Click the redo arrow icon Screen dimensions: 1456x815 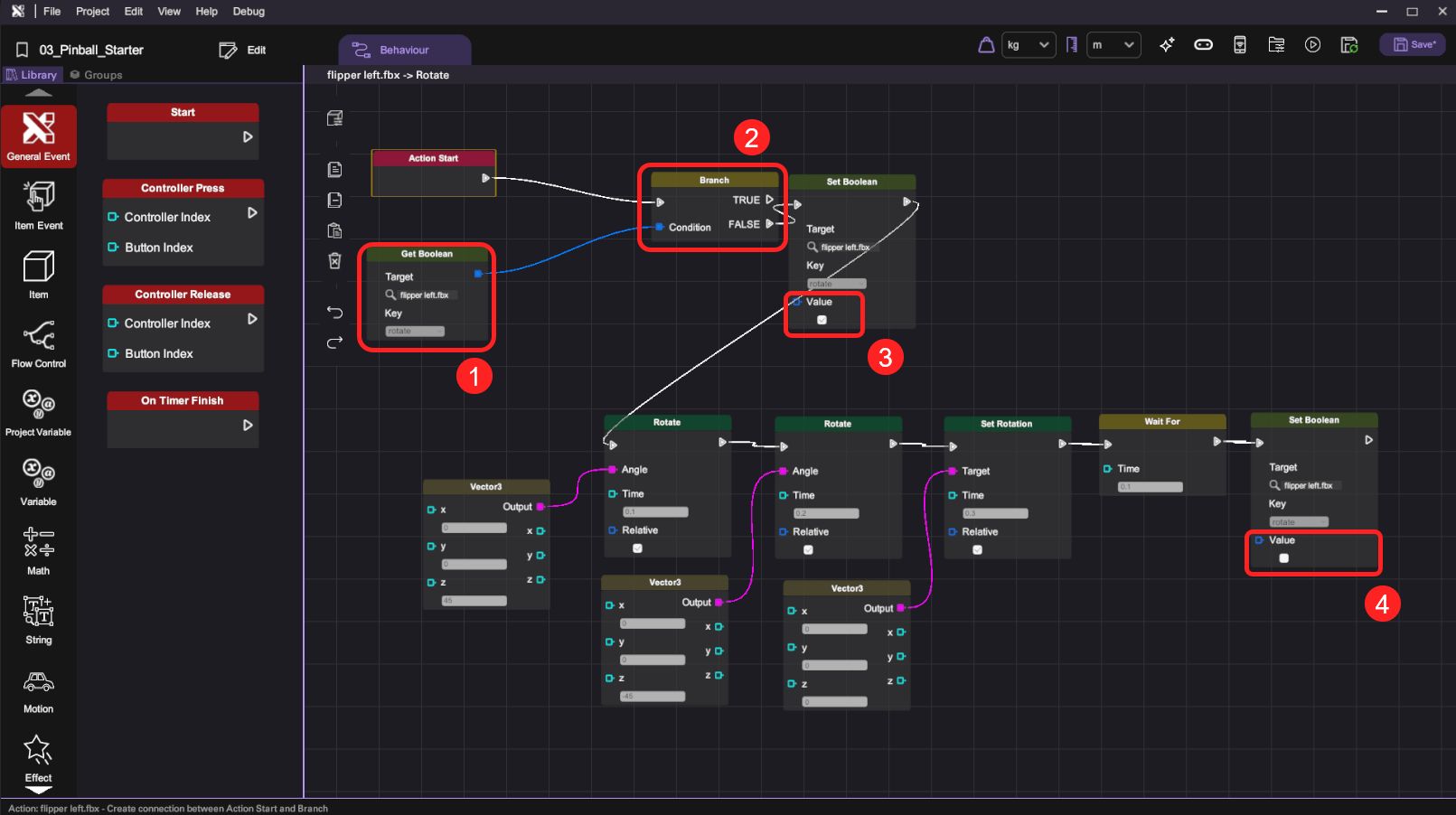coord(334,342)
